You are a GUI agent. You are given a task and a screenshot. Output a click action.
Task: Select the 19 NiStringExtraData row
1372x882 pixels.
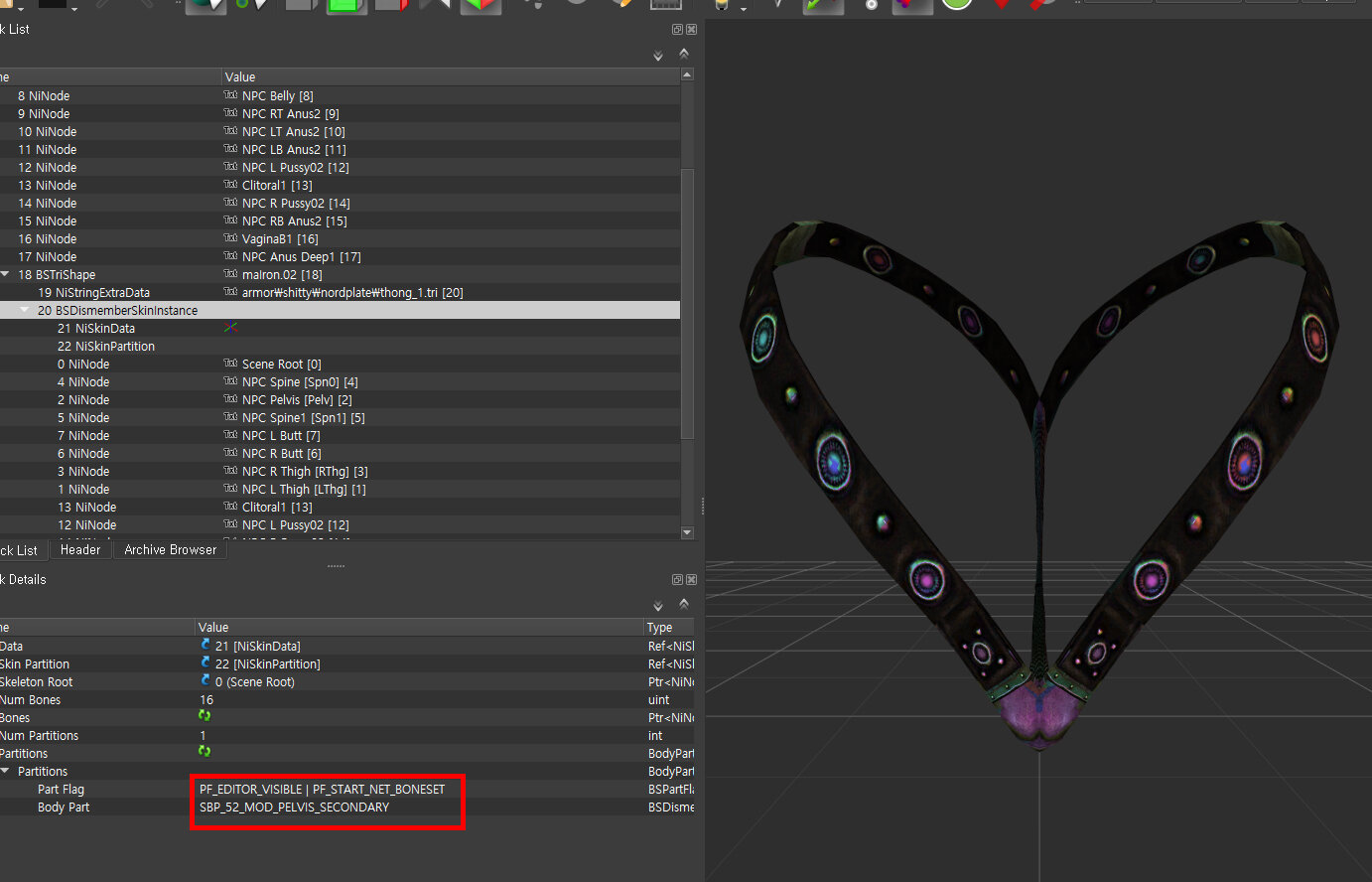click(x=340, y=292)
